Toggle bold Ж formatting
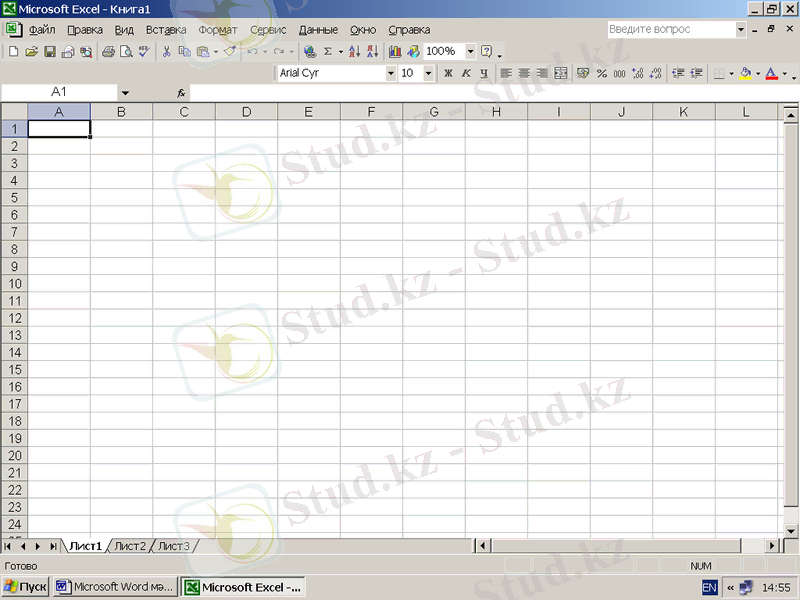 click(x=448, y=73)
